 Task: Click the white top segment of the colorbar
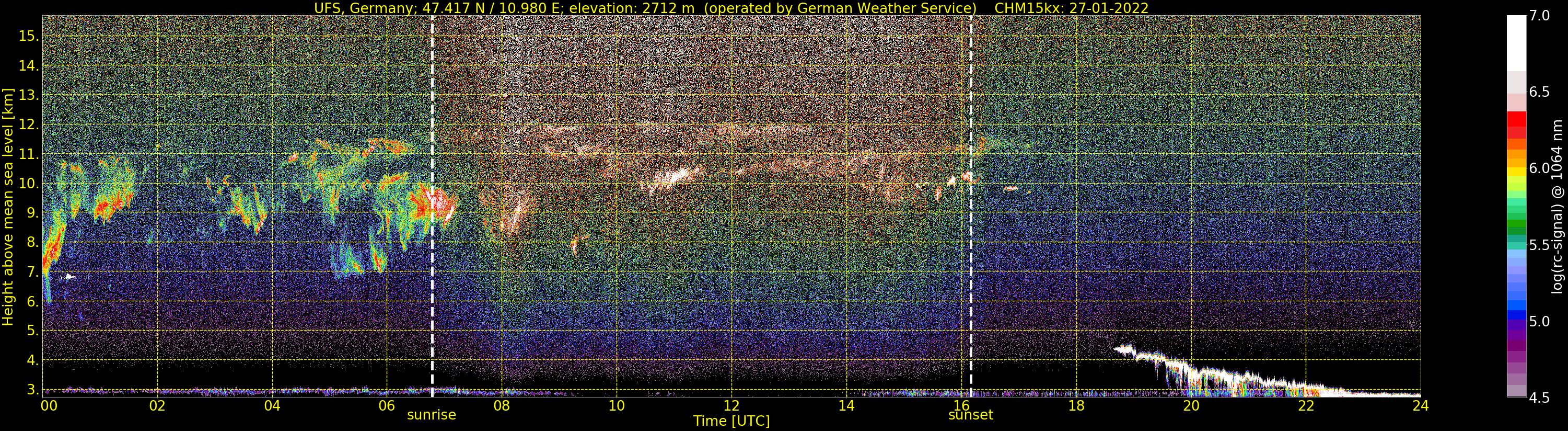(x=1516, y=43)
